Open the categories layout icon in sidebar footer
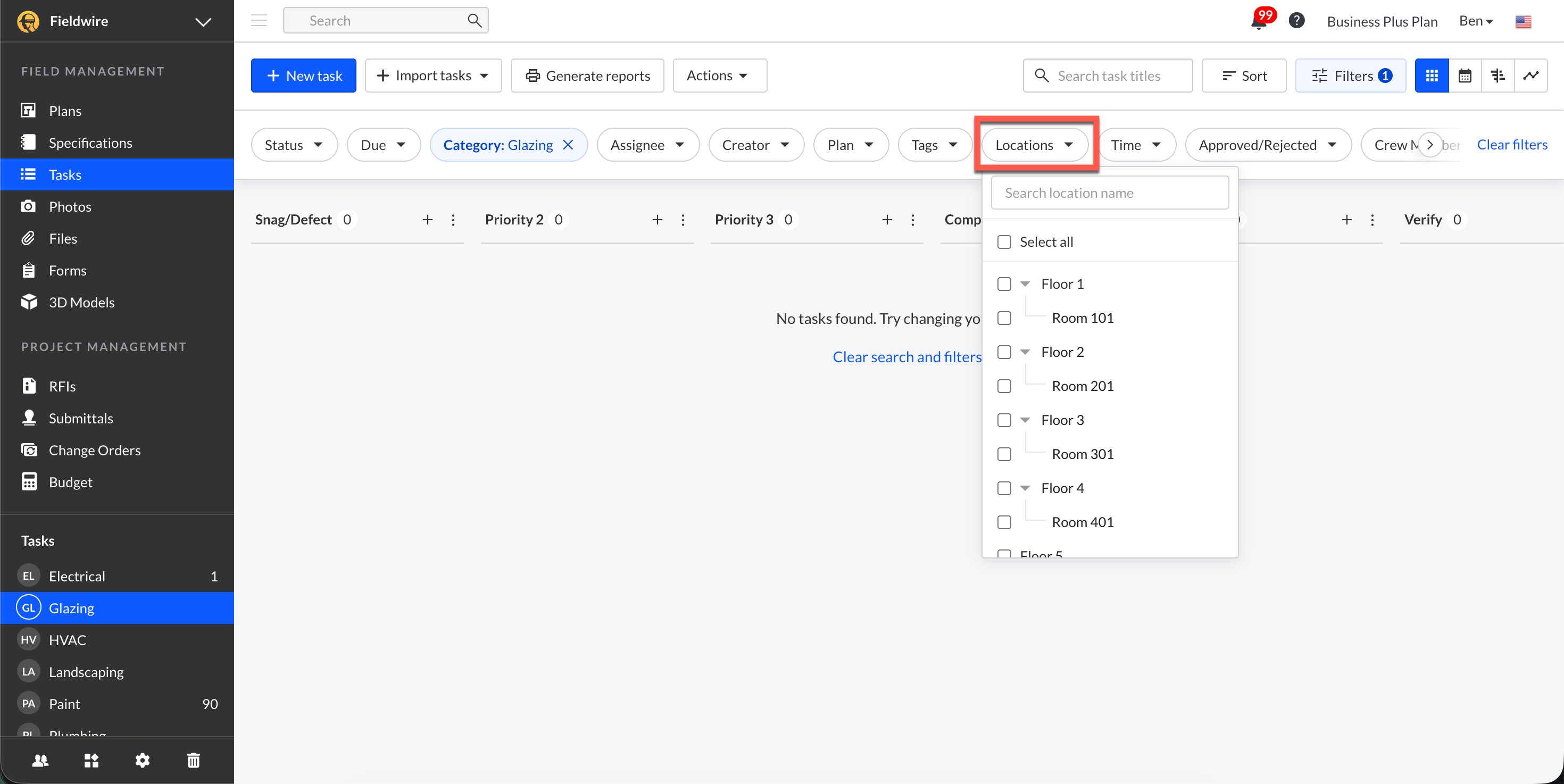The height and width of the screenshot is (784, 1564). 91,761
